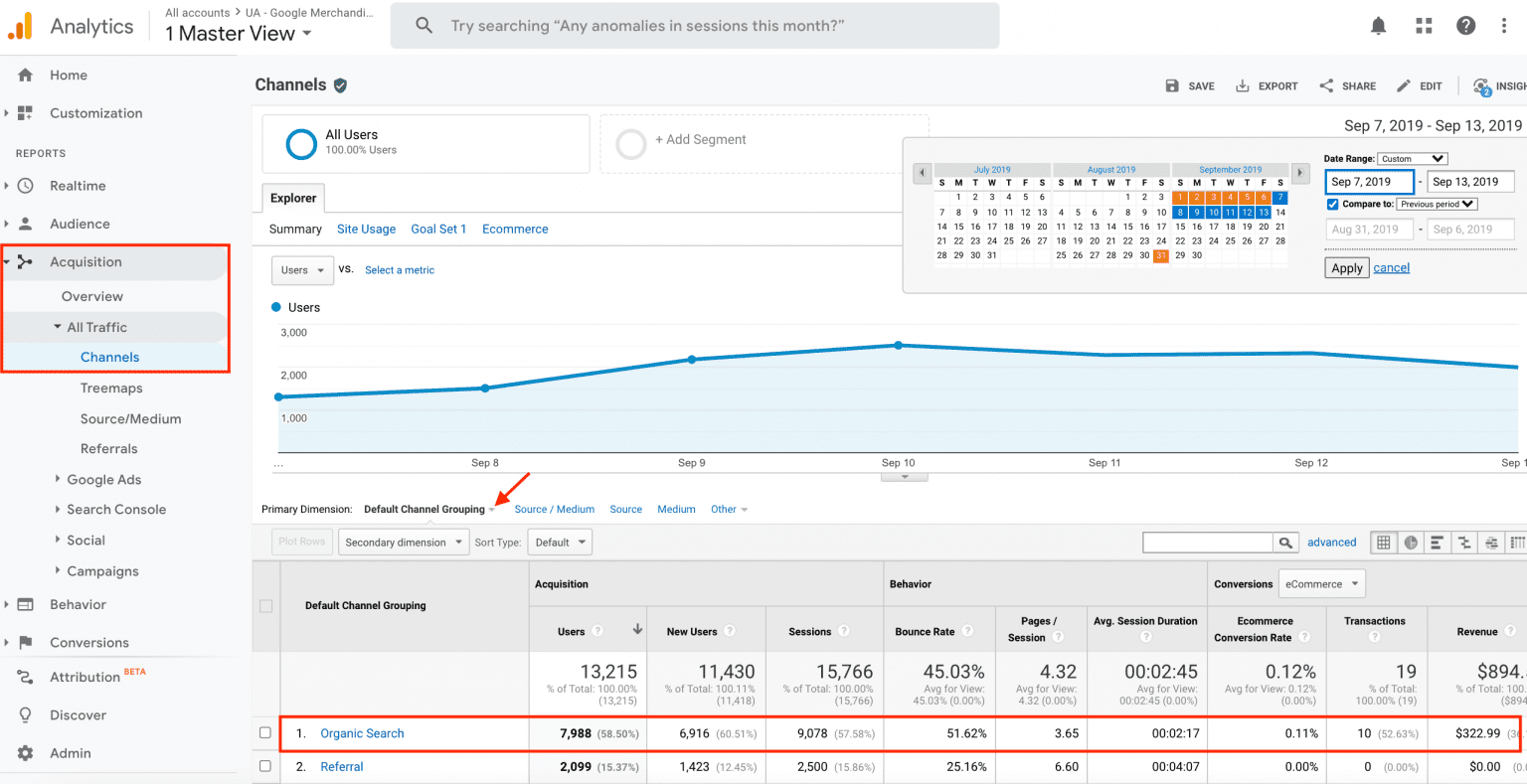The image size is (1527, 784).
Task: Click the Comparison view icon
Action: pyautogui.click(x=1464, y=543)
